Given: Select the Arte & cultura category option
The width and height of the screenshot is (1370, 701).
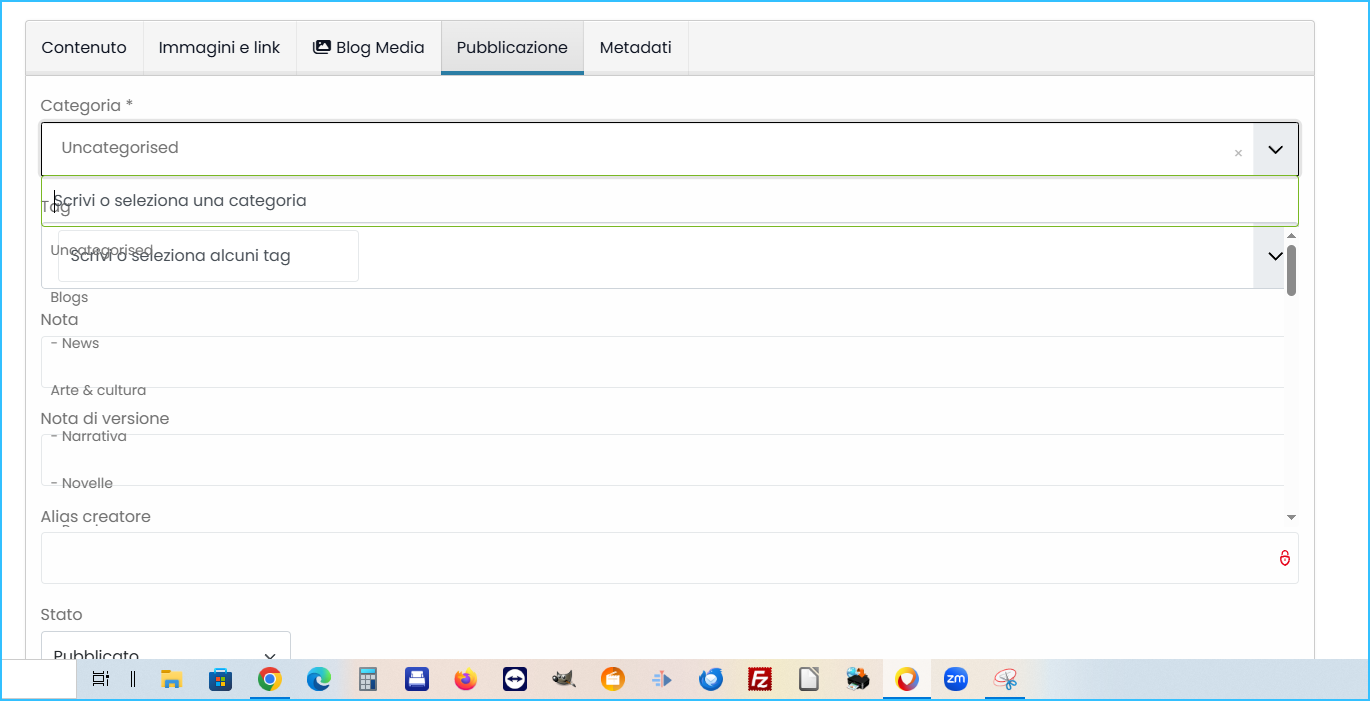Looking at the screenshot, I should 98,390.
